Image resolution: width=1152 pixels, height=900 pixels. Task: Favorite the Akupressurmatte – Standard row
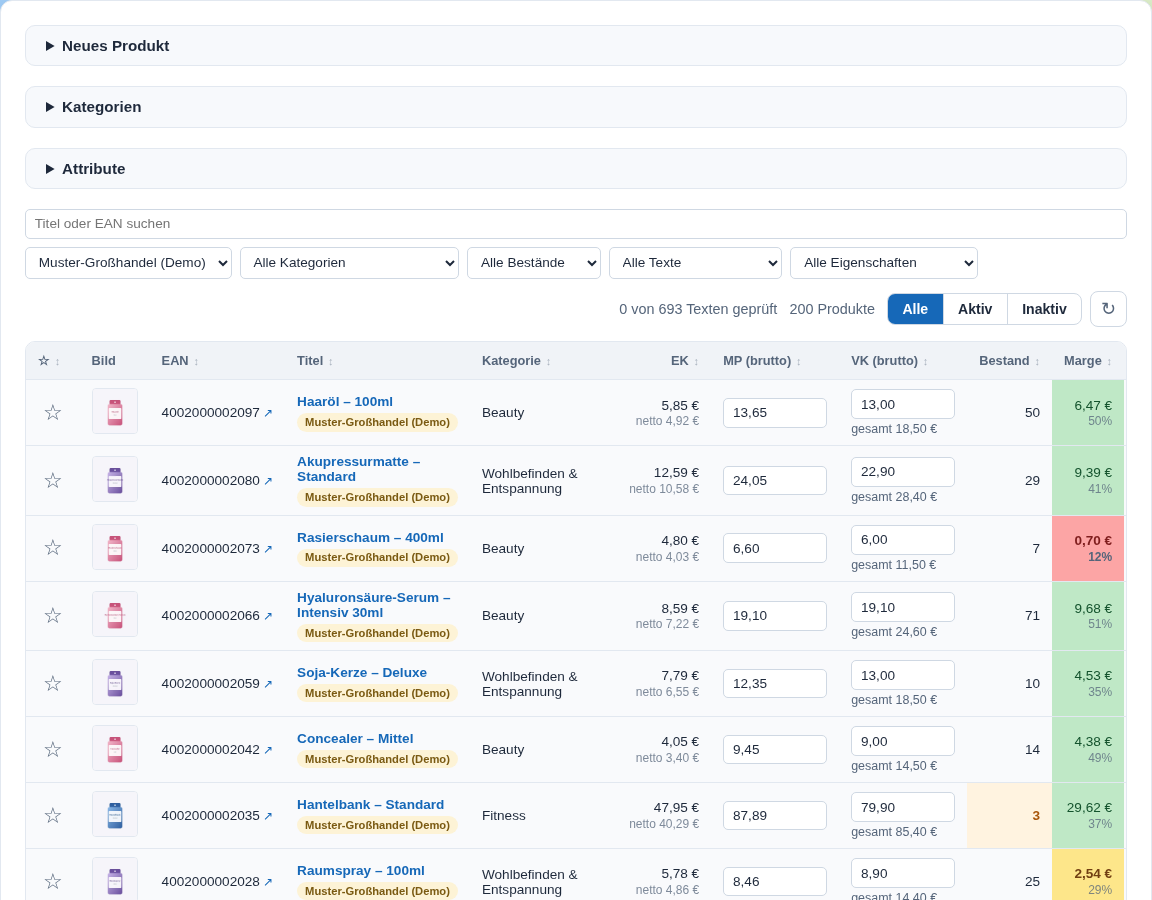(x=52, y=480)
